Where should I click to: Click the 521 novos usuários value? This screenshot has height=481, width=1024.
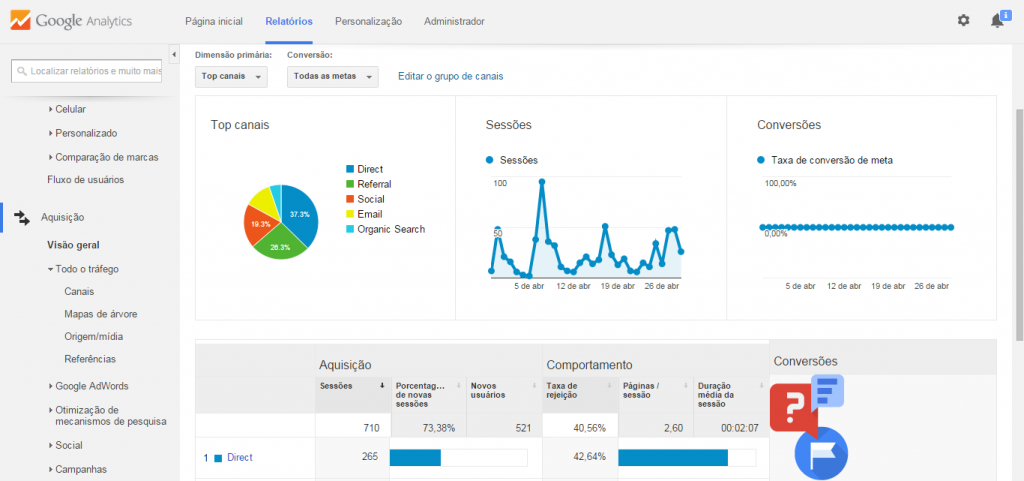[x=522, y=428]
